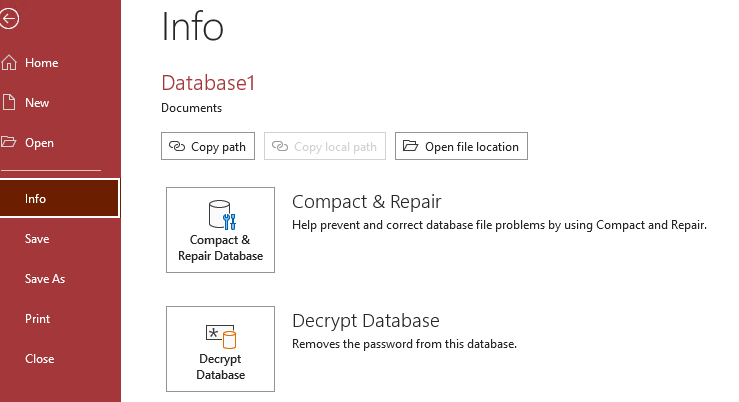Select the Info tab in sidebar
739x402 pixels.
click(x=58, y=198)
